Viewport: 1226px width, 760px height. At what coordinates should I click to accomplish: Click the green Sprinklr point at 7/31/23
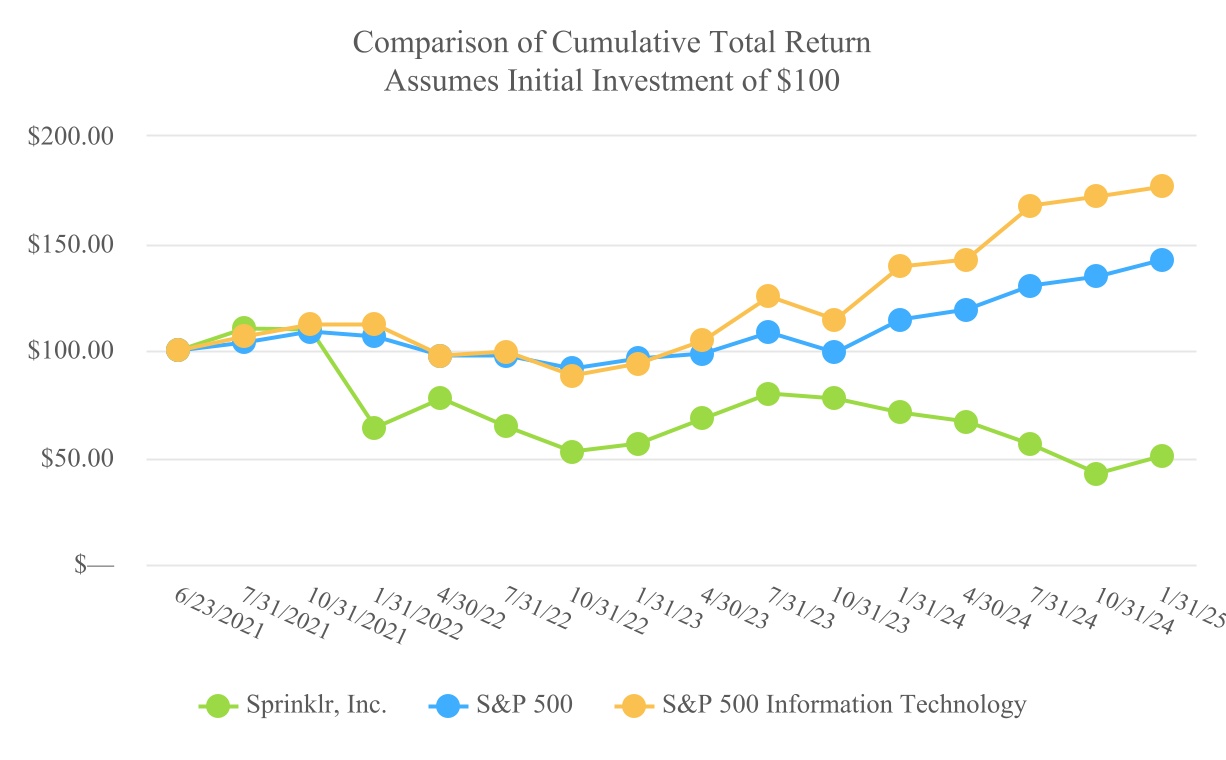click(768, 394)
